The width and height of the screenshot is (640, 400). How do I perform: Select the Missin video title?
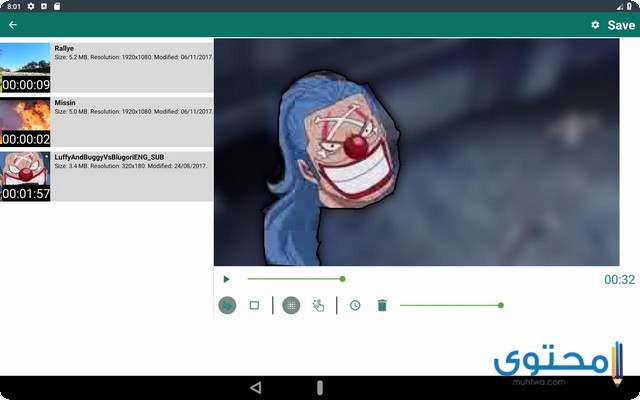click(x=65, y=103)
